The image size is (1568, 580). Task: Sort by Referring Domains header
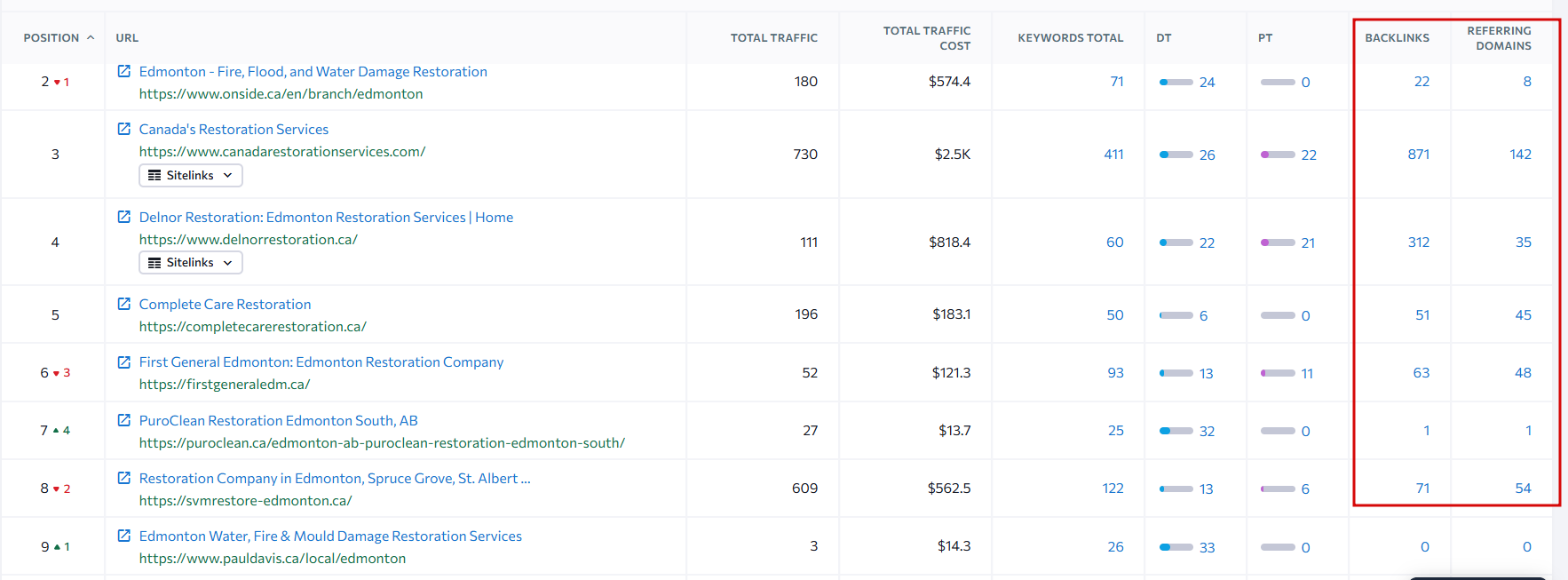coord(1499,37)
